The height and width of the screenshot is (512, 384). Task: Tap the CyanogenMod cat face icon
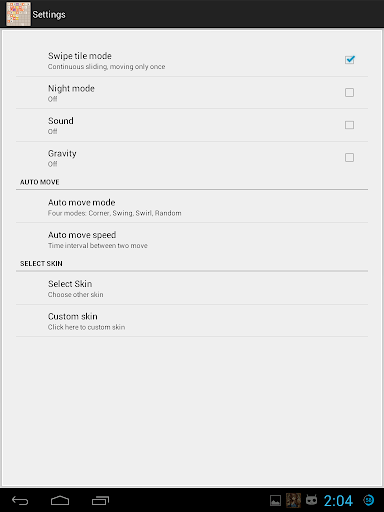coord(312,500)
